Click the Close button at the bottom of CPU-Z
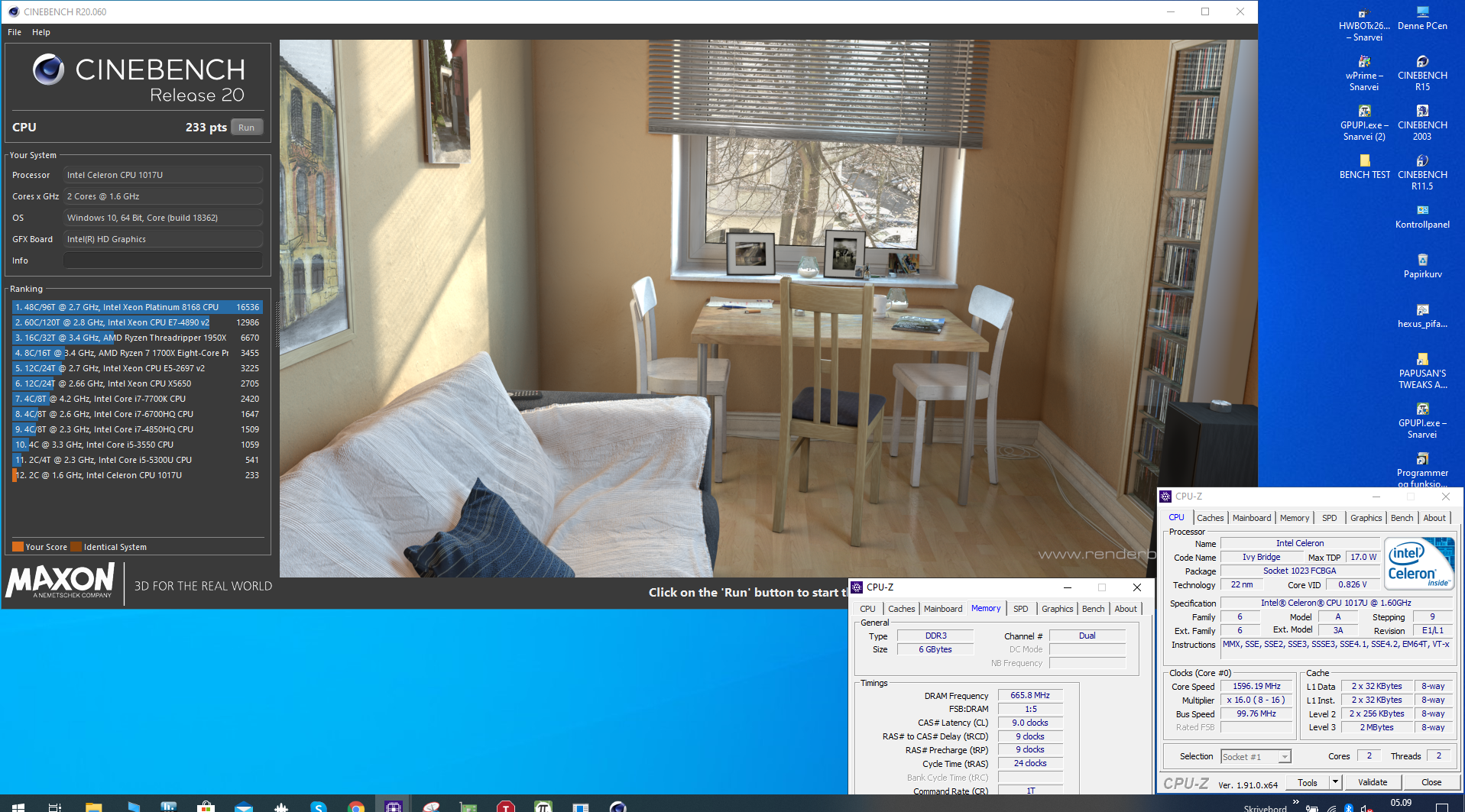Screen dimensions: 1465x812 click(1431, 782)
